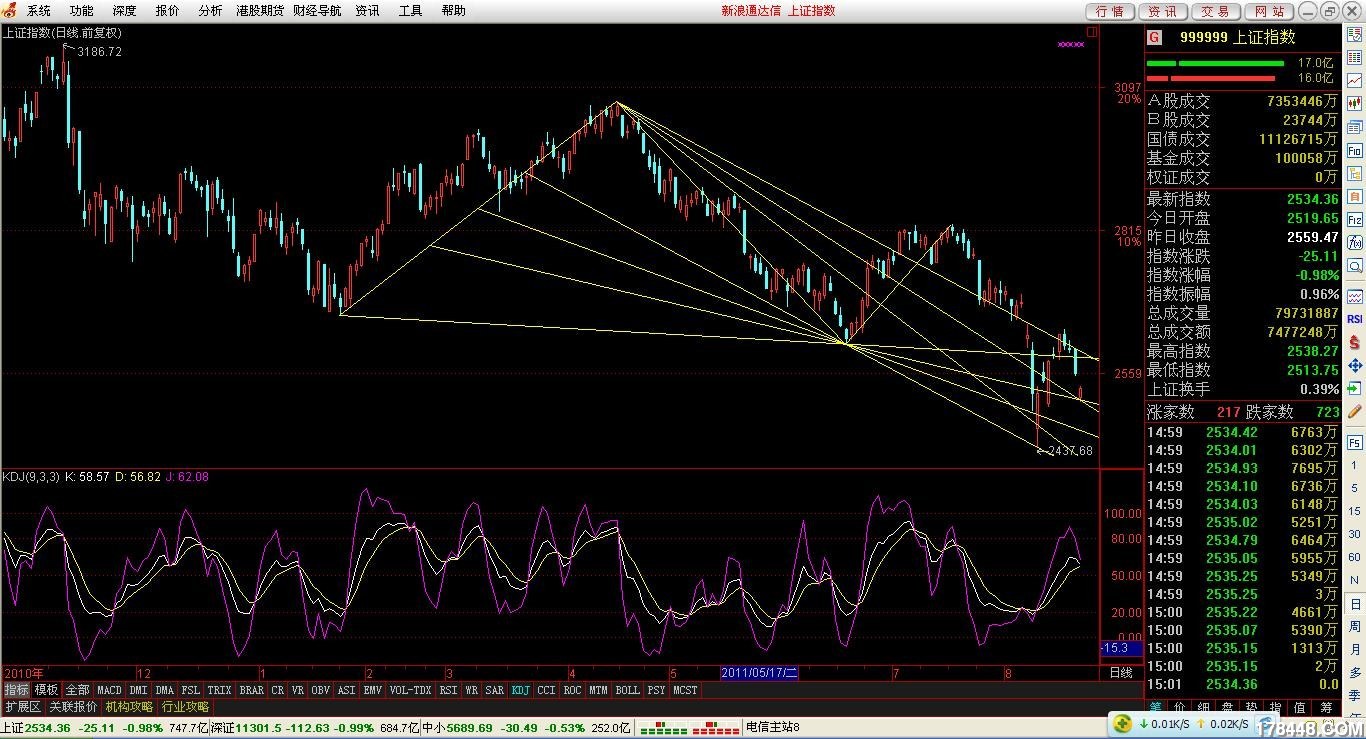1366x739 pixels.
Task: Click the green arrow exit sidebar icon
Action: pos(1354,390)
